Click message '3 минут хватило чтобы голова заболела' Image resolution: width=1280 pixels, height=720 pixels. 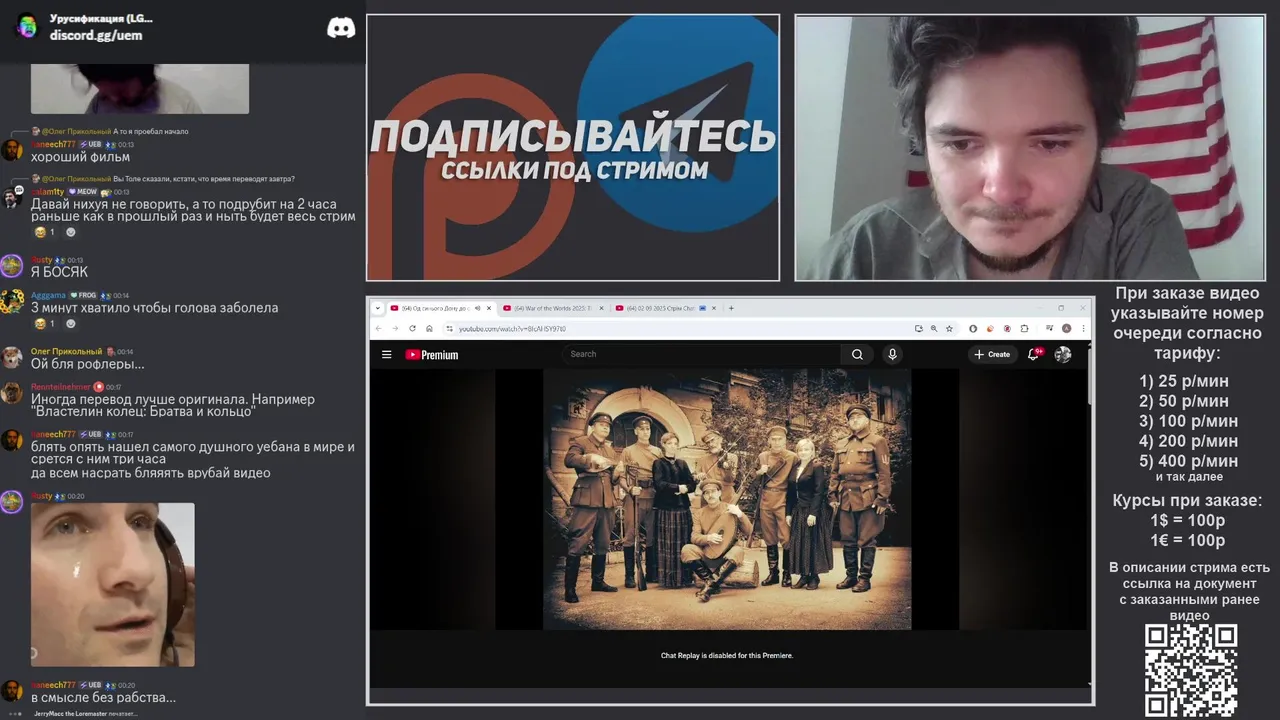154,308
